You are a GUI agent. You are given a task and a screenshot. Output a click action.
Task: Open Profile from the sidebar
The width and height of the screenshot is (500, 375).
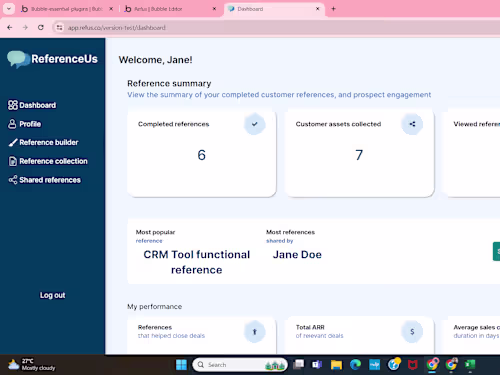pos(24,124)
